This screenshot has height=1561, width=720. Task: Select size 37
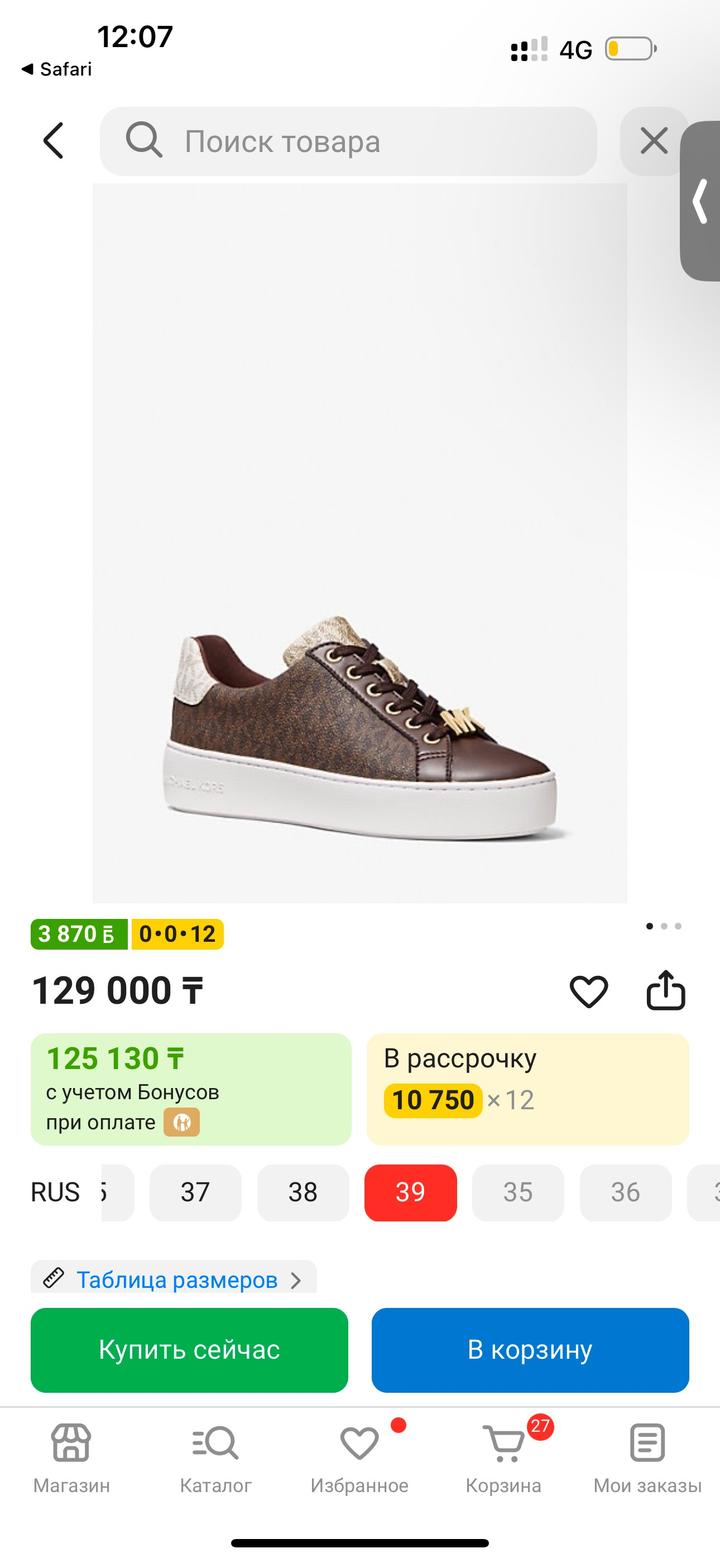[x=195, y=1192]
